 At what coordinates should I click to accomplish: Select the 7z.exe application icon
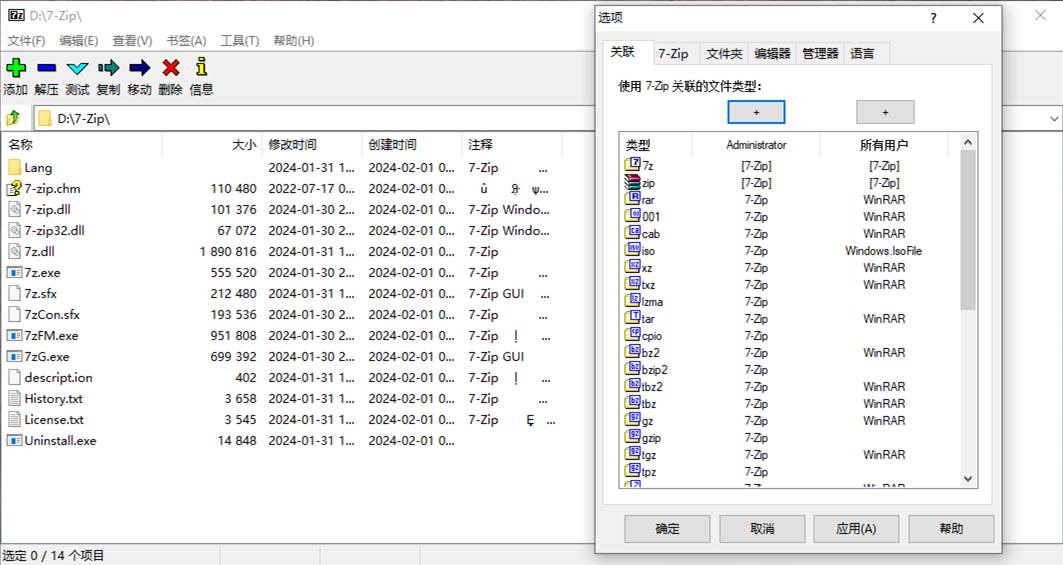tap(14, 273)
